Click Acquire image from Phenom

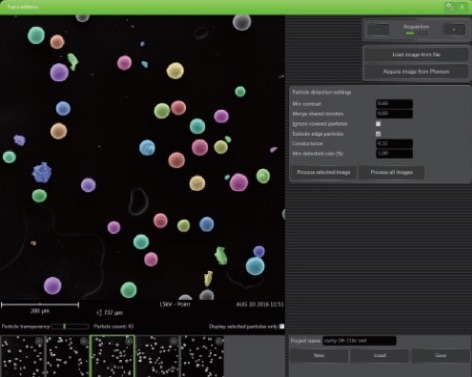pyautogui.click(x=416, y=72)
